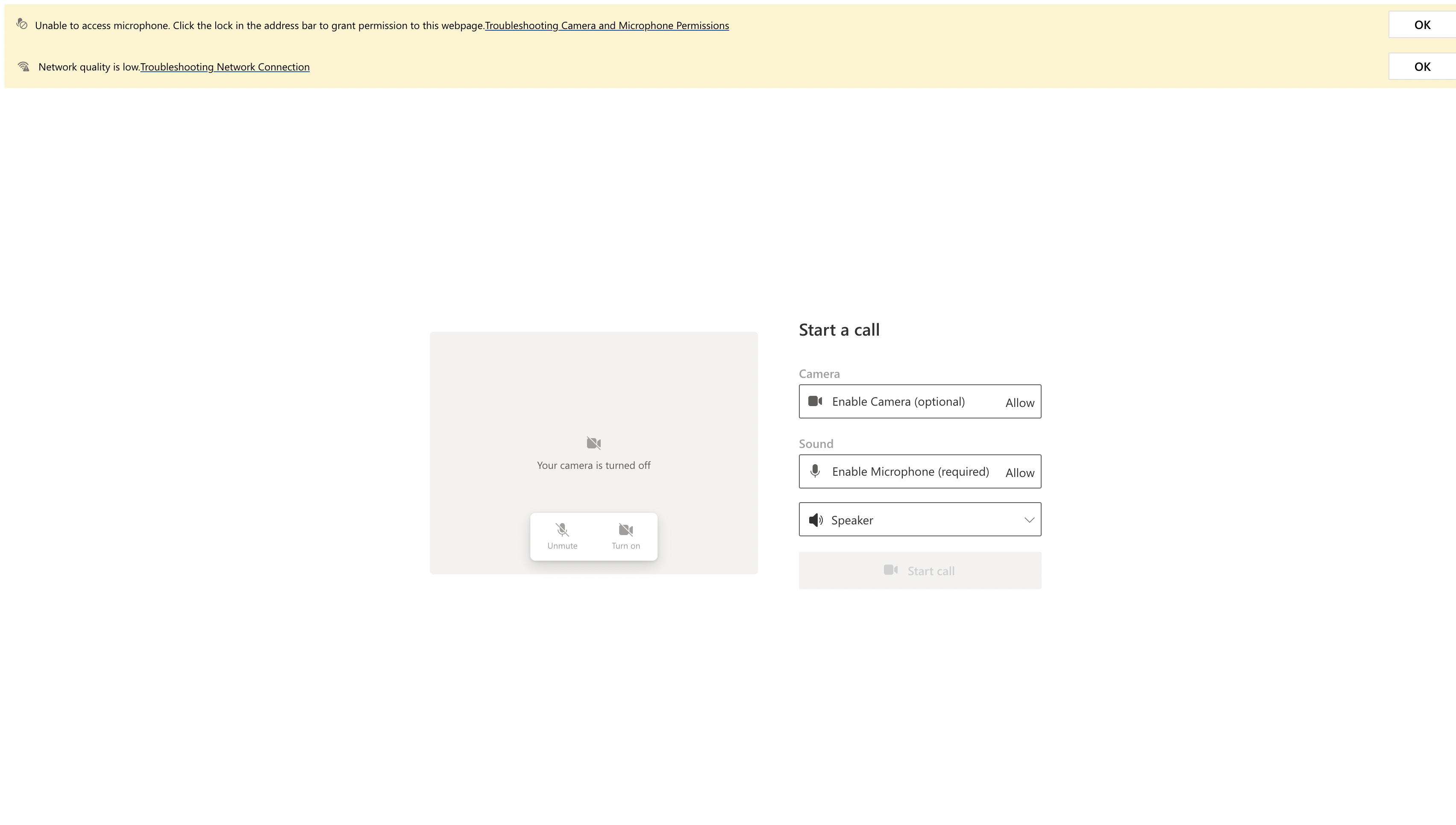1456x825 pixels.
Task: Click the low network quality wifi icon
Action: (x=23, y=66)
